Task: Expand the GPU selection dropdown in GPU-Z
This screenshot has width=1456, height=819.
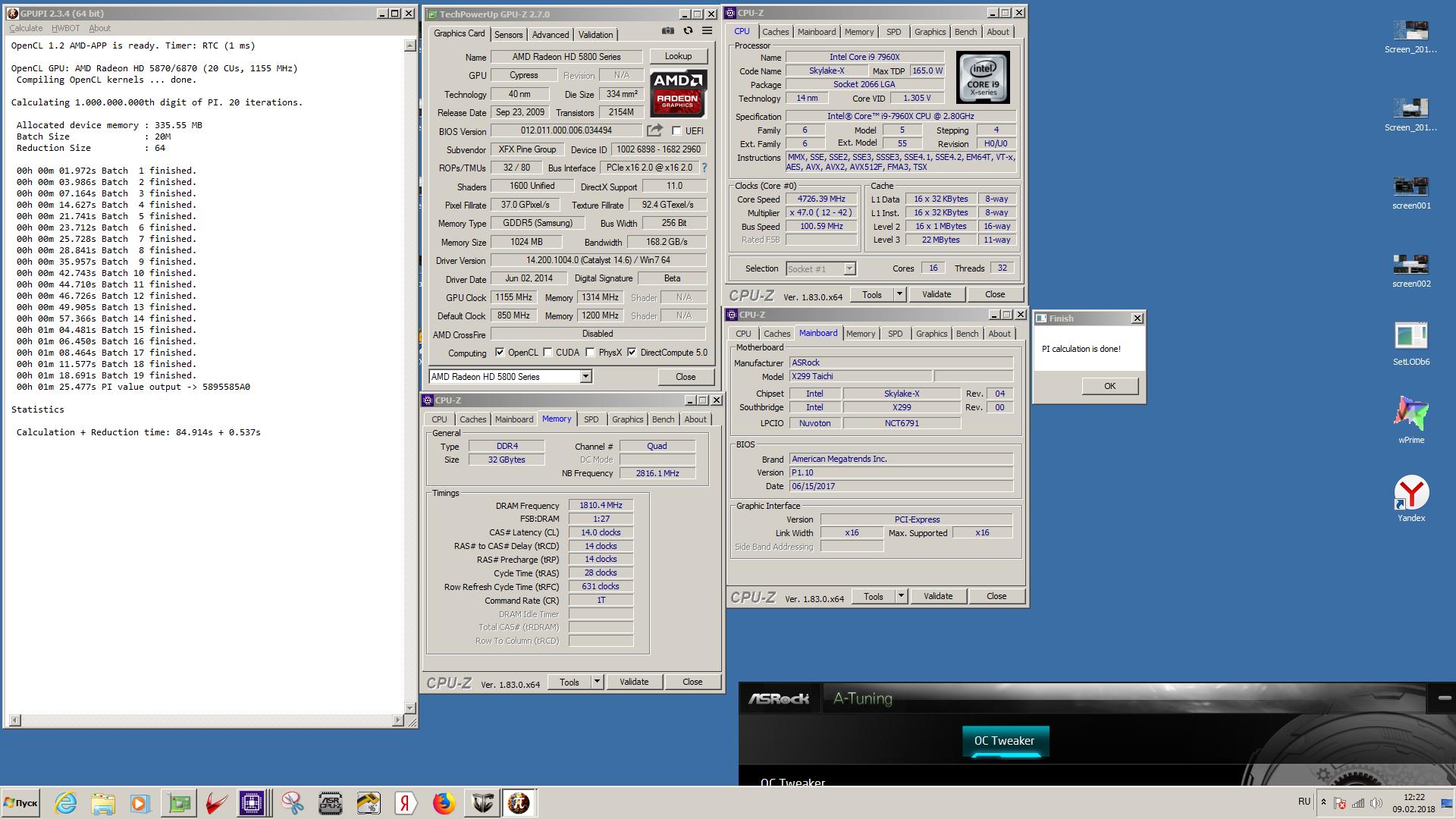Action: (585, 376)
